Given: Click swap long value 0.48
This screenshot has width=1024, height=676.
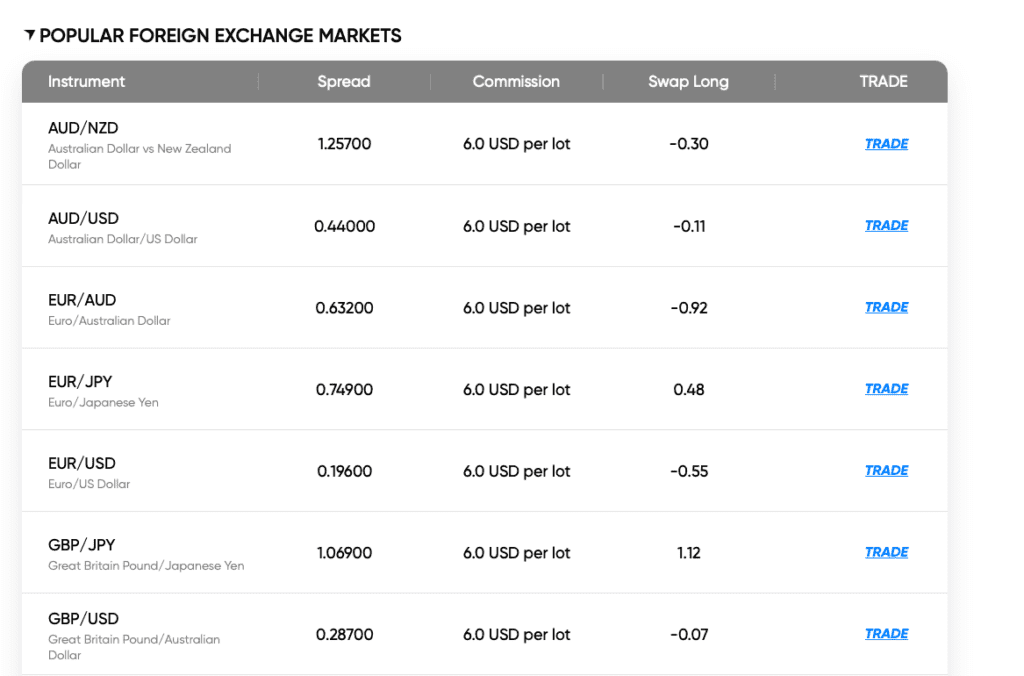Looking at the screenshot, I should coord(688,389).
